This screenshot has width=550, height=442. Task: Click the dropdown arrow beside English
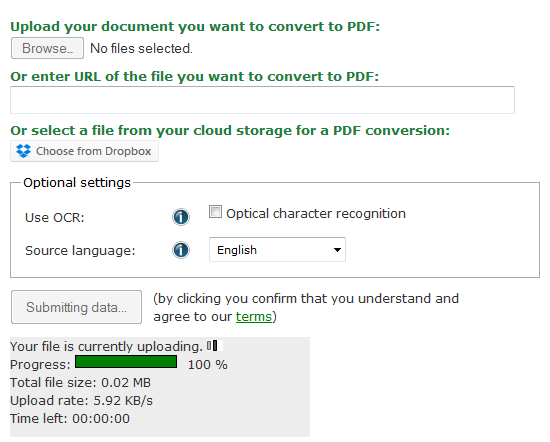tap(337, 250)
